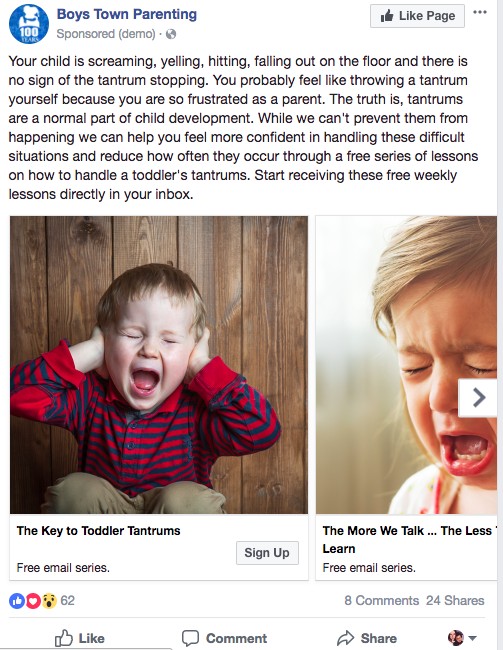The width and height of the screenshot is (503, 650).
Task: Click the public globe audience icon
Action: pos(171,34)
